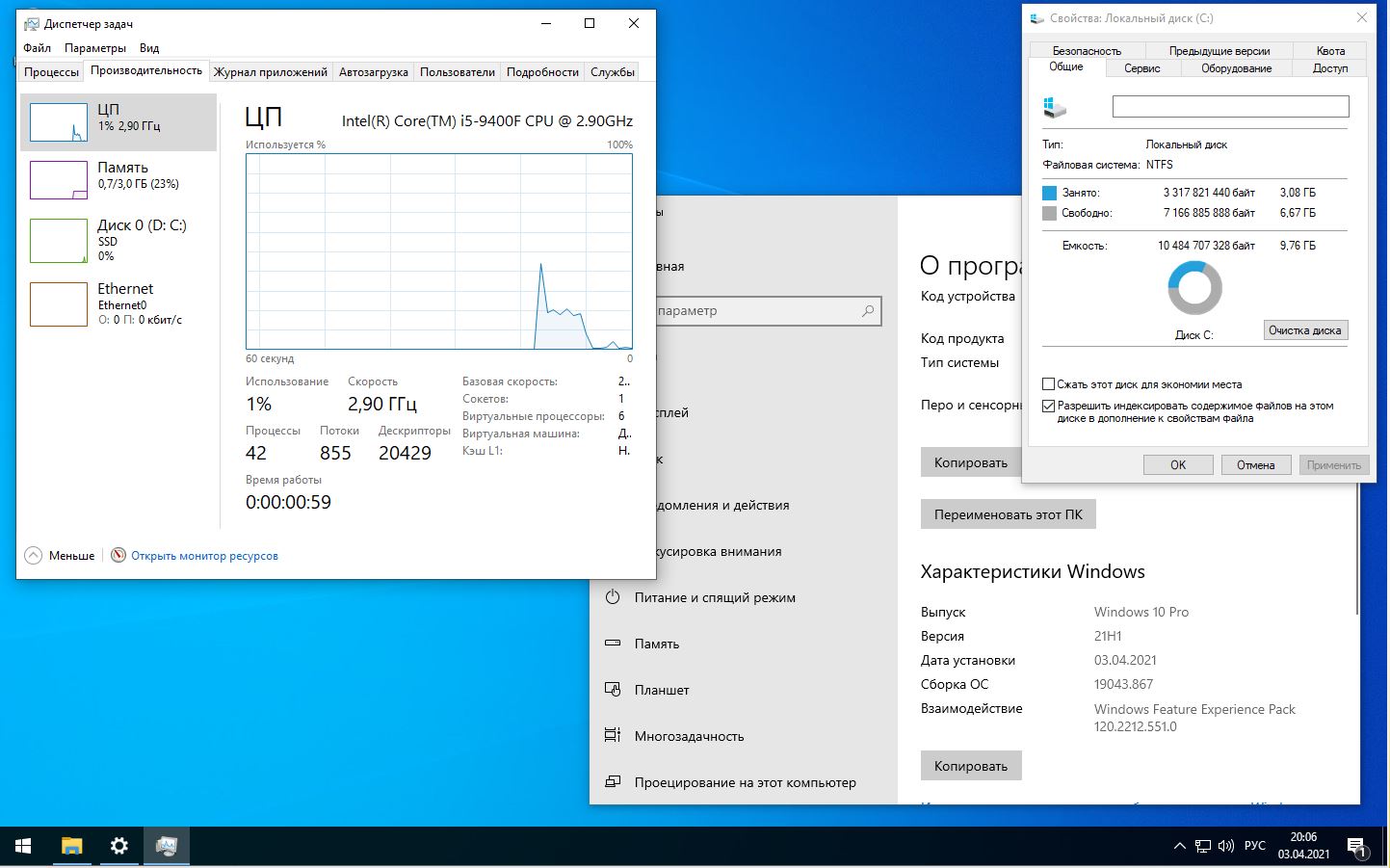Select the Диск 0 (D: C:) graph
Image resolution: width=1390 pixels, height=868 pixels.
(x=118, y=240)
